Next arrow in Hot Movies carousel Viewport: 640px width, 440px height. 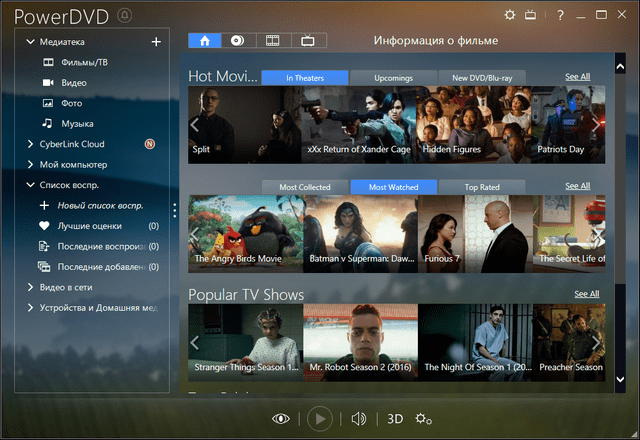point(596,125)
